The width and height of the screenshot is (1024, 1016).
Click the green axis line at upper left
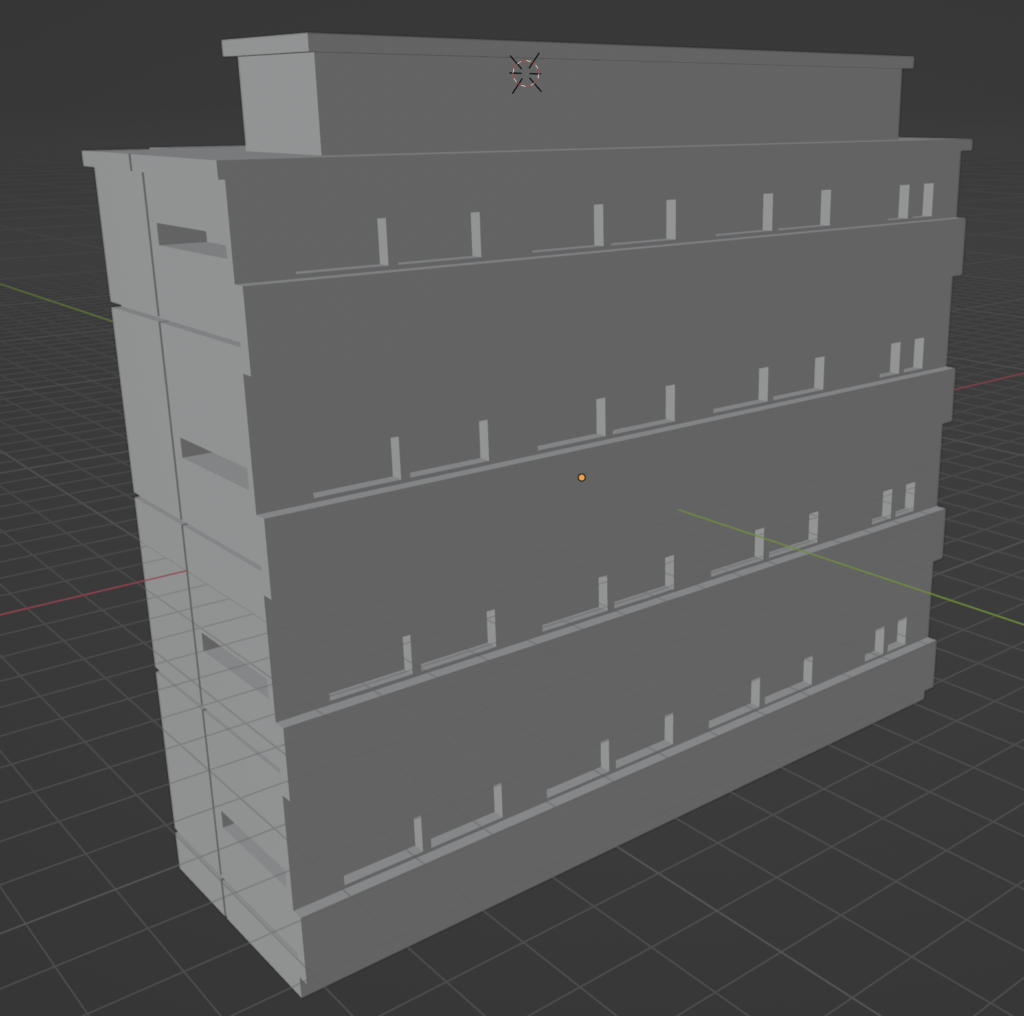[x=50, y=300]
